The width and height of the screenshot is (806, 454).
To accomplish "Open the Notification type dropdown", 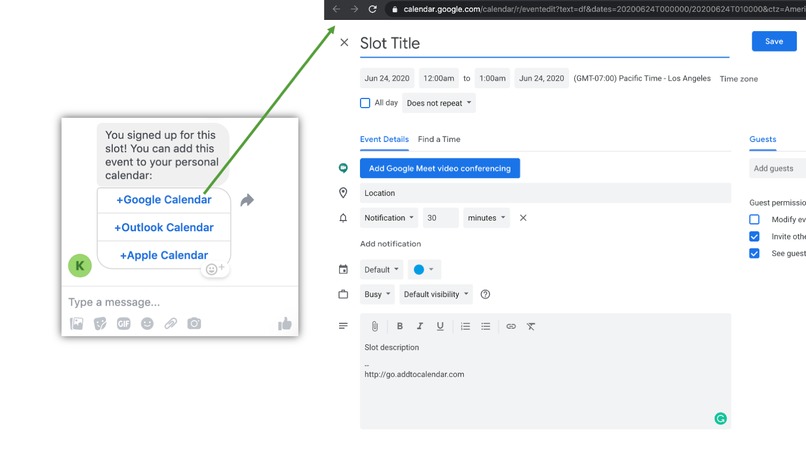I will pyautogui.click(x=389, y=218).
